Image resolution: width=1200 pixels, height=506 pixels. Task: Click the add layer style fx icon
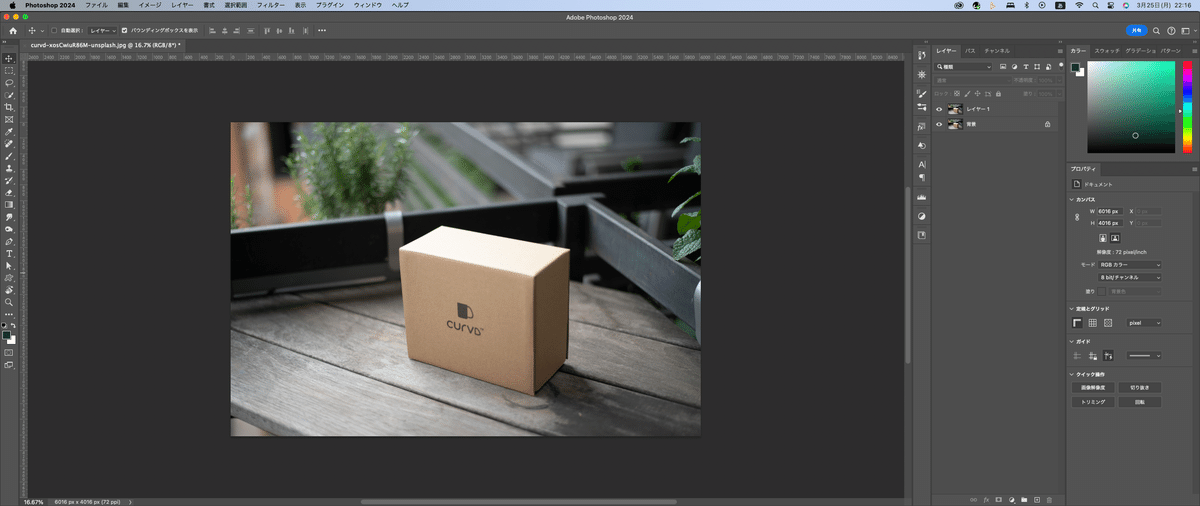tap(986, 498)
